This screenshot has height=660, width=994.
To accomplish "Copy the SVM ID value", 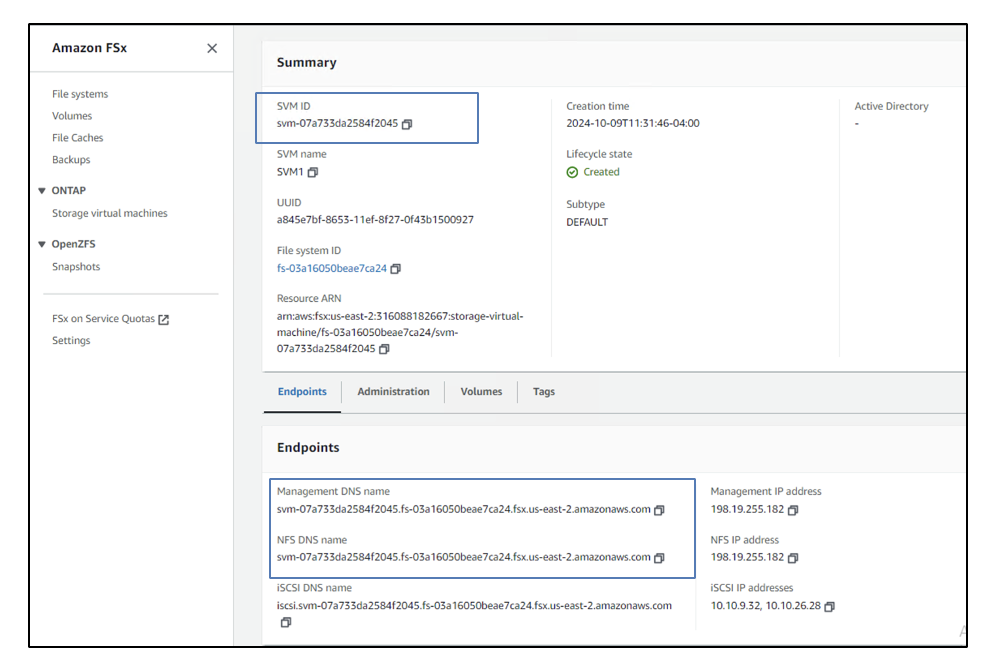I will point(407,124).
